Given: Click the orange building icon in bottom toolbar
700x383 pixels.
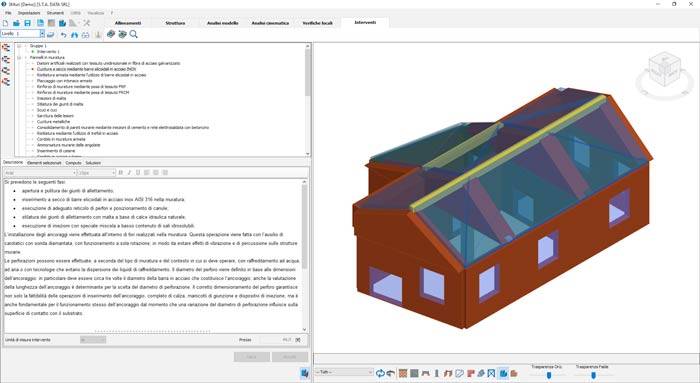Looking at the screenshot, I should click(x=514, y=373).
